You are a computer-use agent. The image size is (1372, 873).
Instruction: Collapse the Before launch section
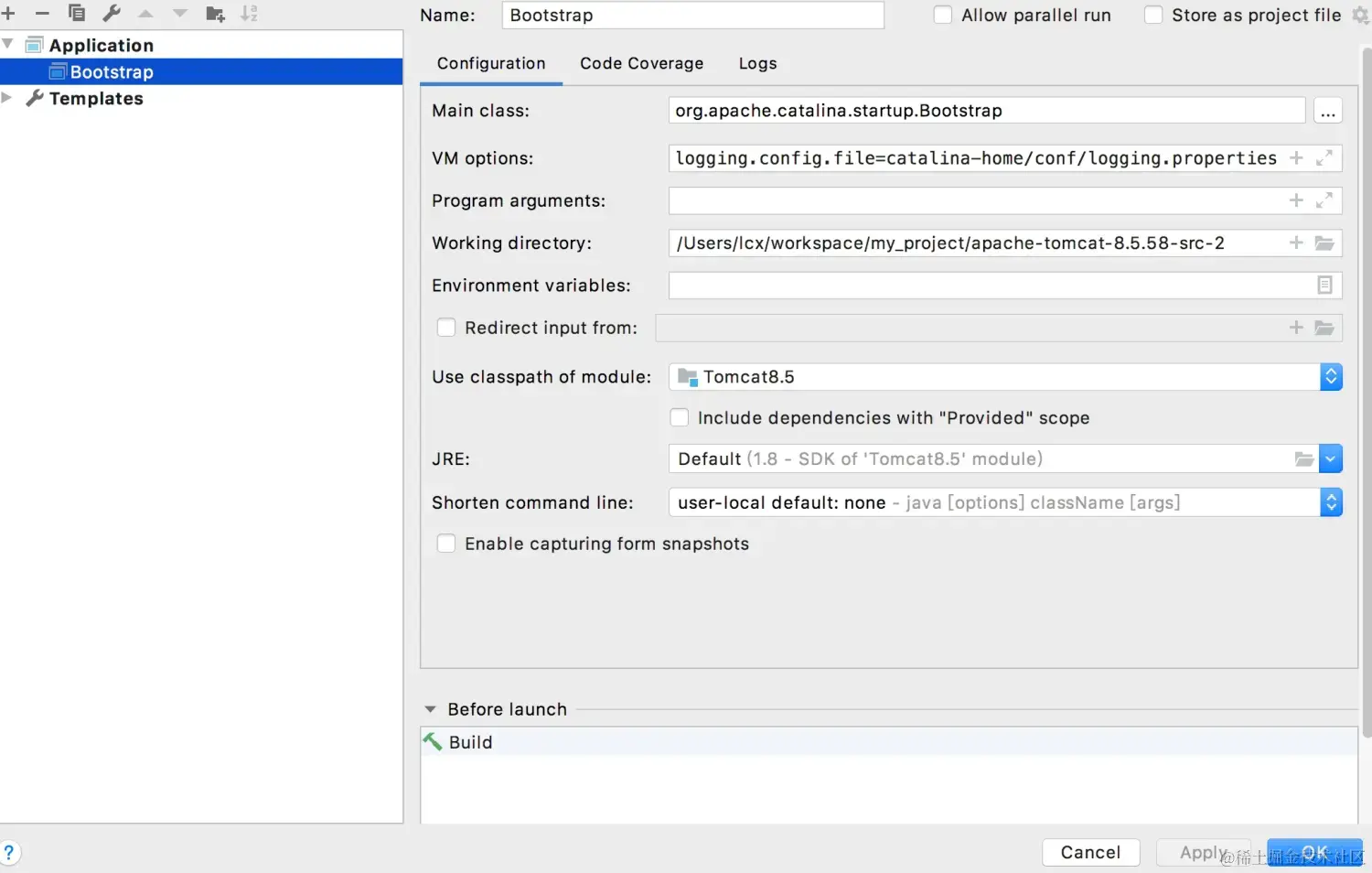[x=430, y=709]
